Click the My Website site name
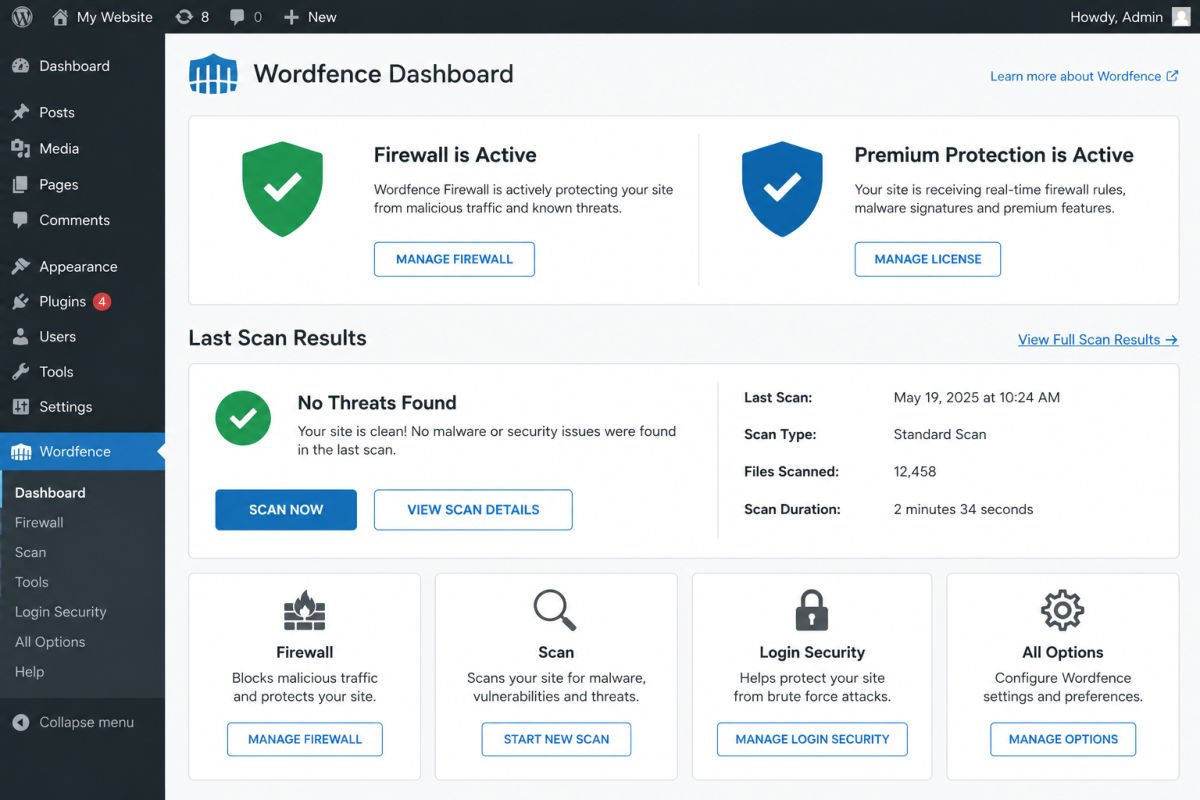Screen dimensions: 1200x800 click(x=115, y=17)
